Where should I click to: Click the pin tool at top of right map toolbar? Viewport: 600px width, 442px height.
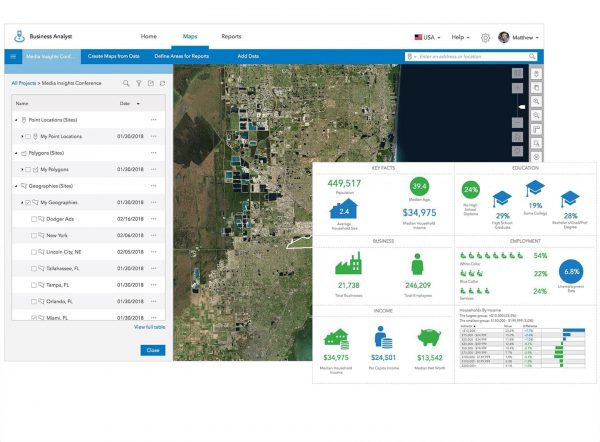coord(536,74)
